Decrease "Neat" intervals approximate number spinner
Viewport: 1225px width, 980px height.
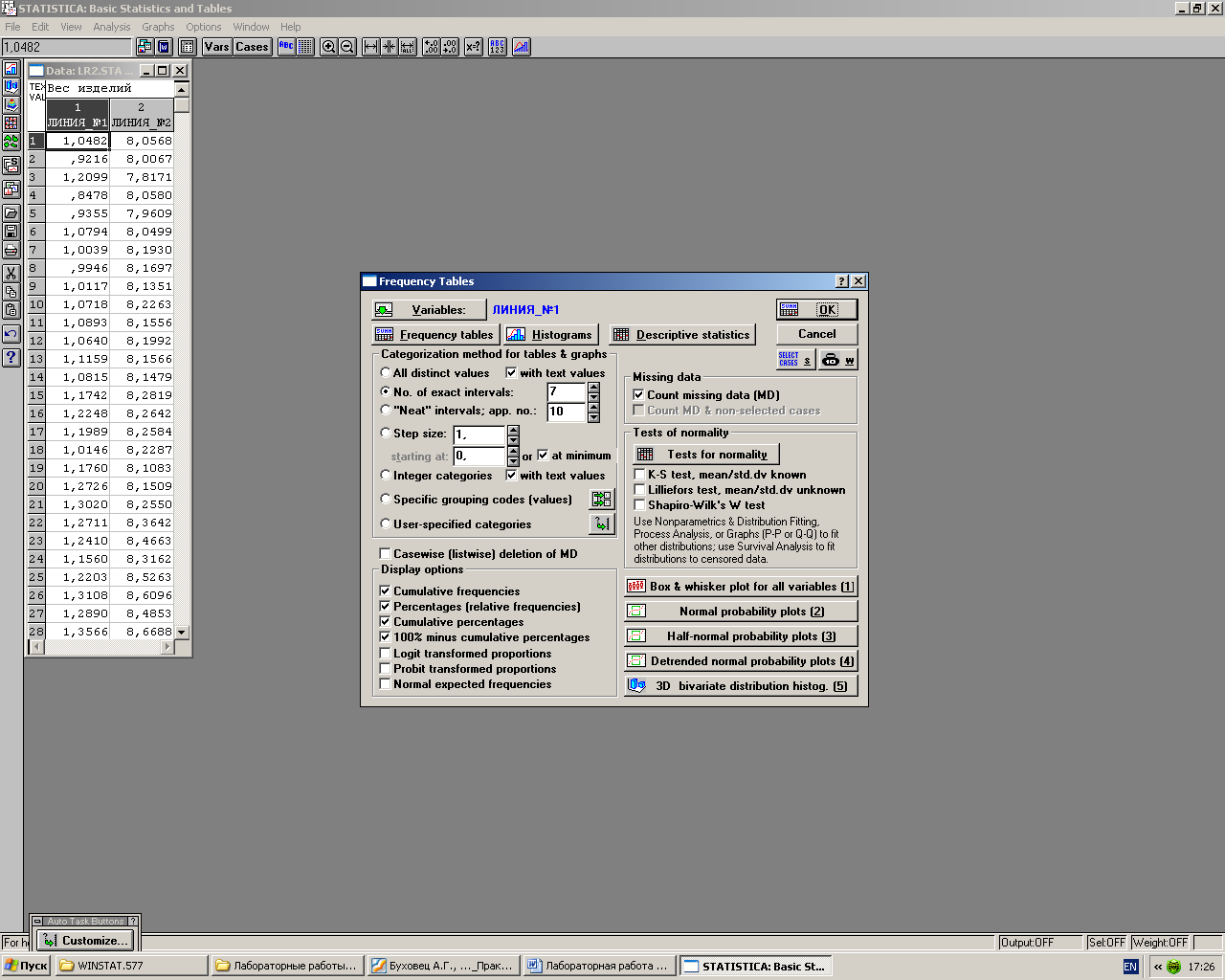593,417
